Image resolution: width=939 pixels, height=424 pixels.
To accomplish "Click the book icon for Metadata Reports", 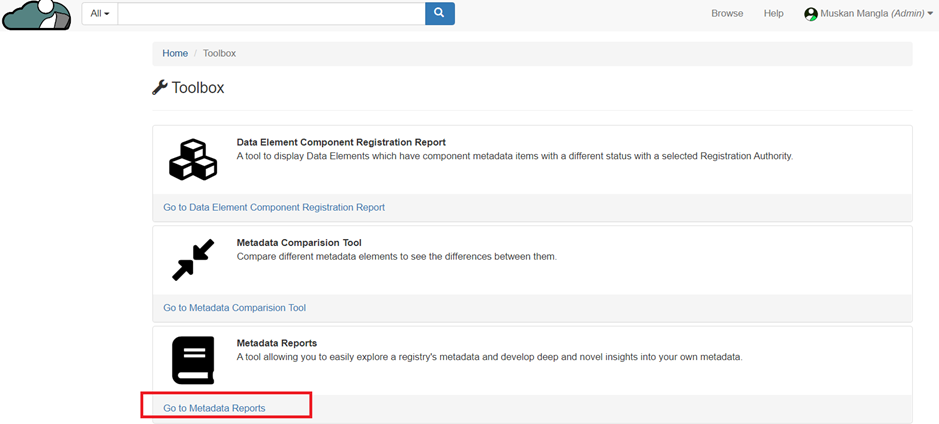I will 193,360.
